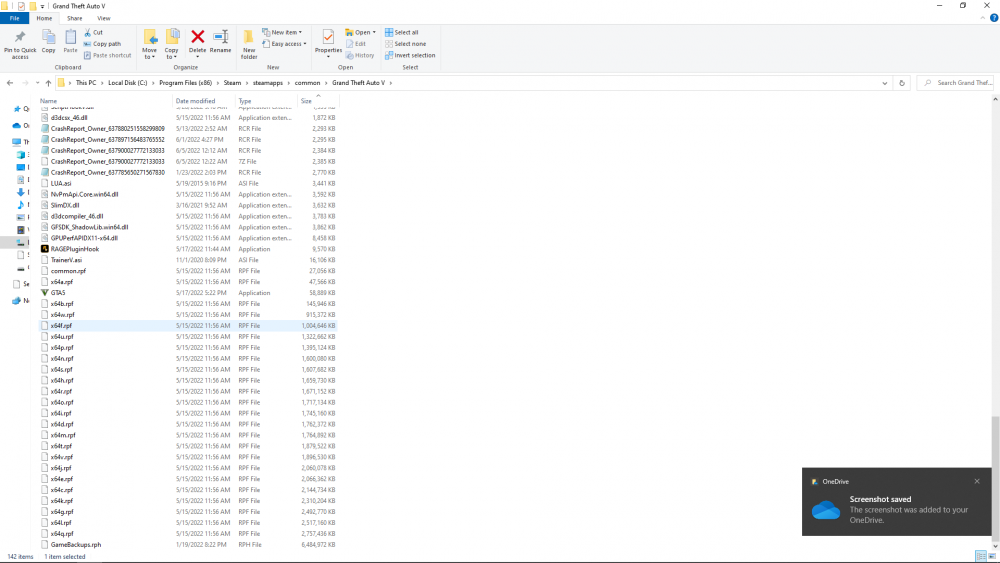This screenshot has width=1000, height=563.
Task: Open Properties from the ribbon
Action: tap(328, 39)
